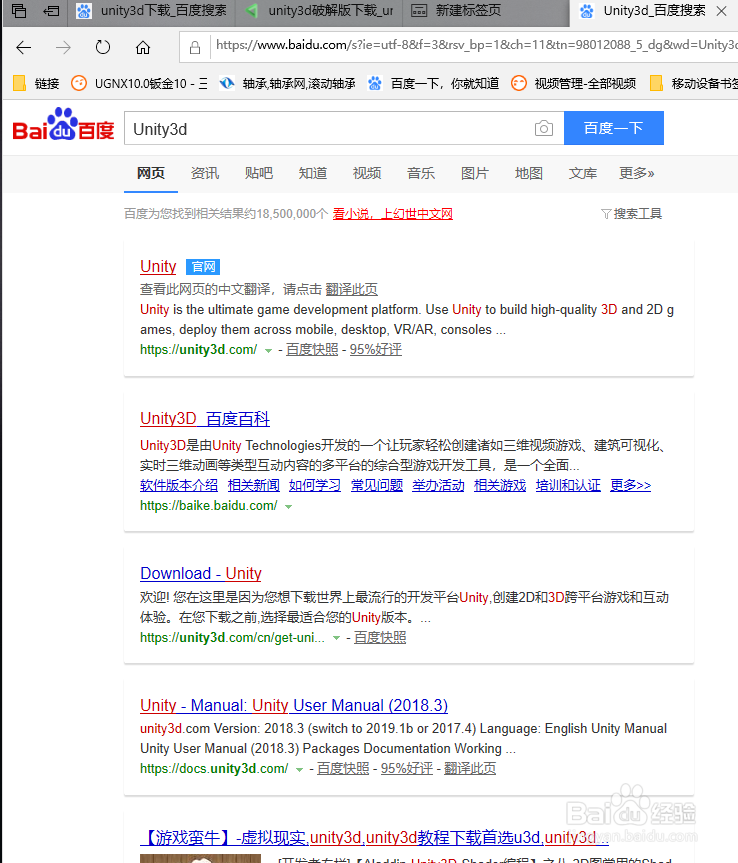Open 相关游戏 sublink
Image resolution: width=738 pixels, height=863 pixels.
500,485
